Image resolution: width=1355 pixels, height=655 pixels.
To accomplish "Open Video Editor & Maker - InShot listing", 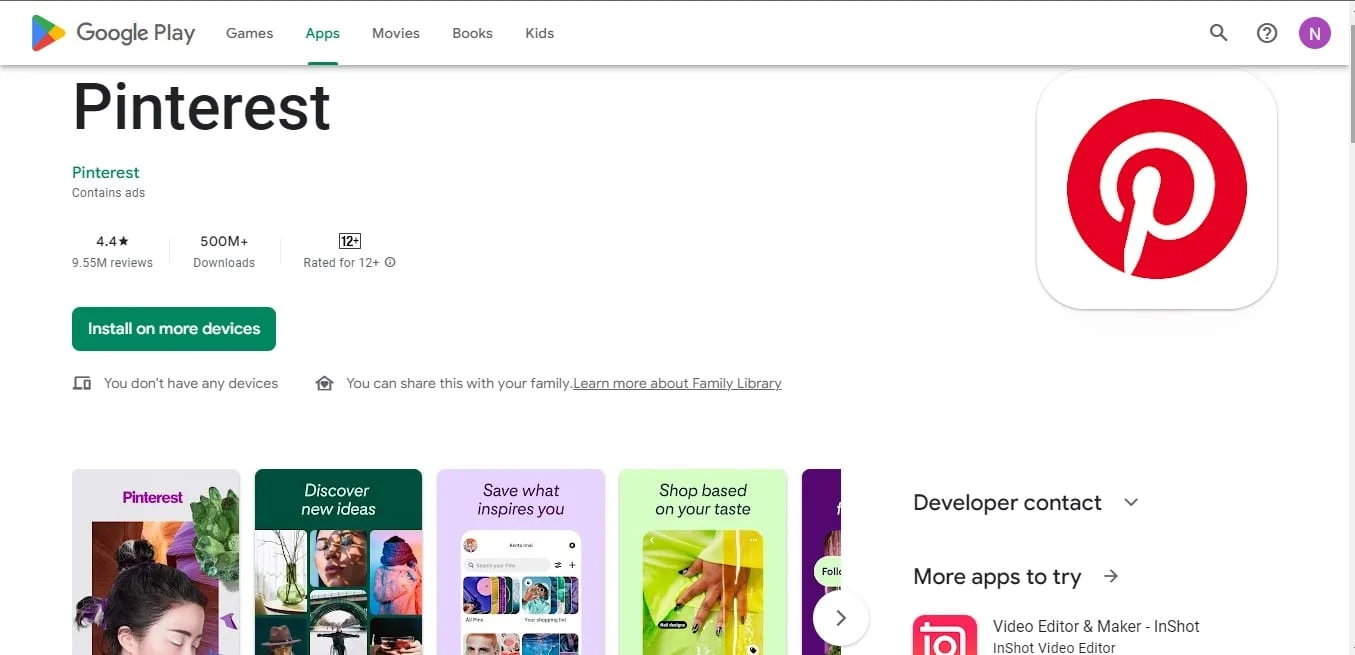I will tap(1096, 626).
